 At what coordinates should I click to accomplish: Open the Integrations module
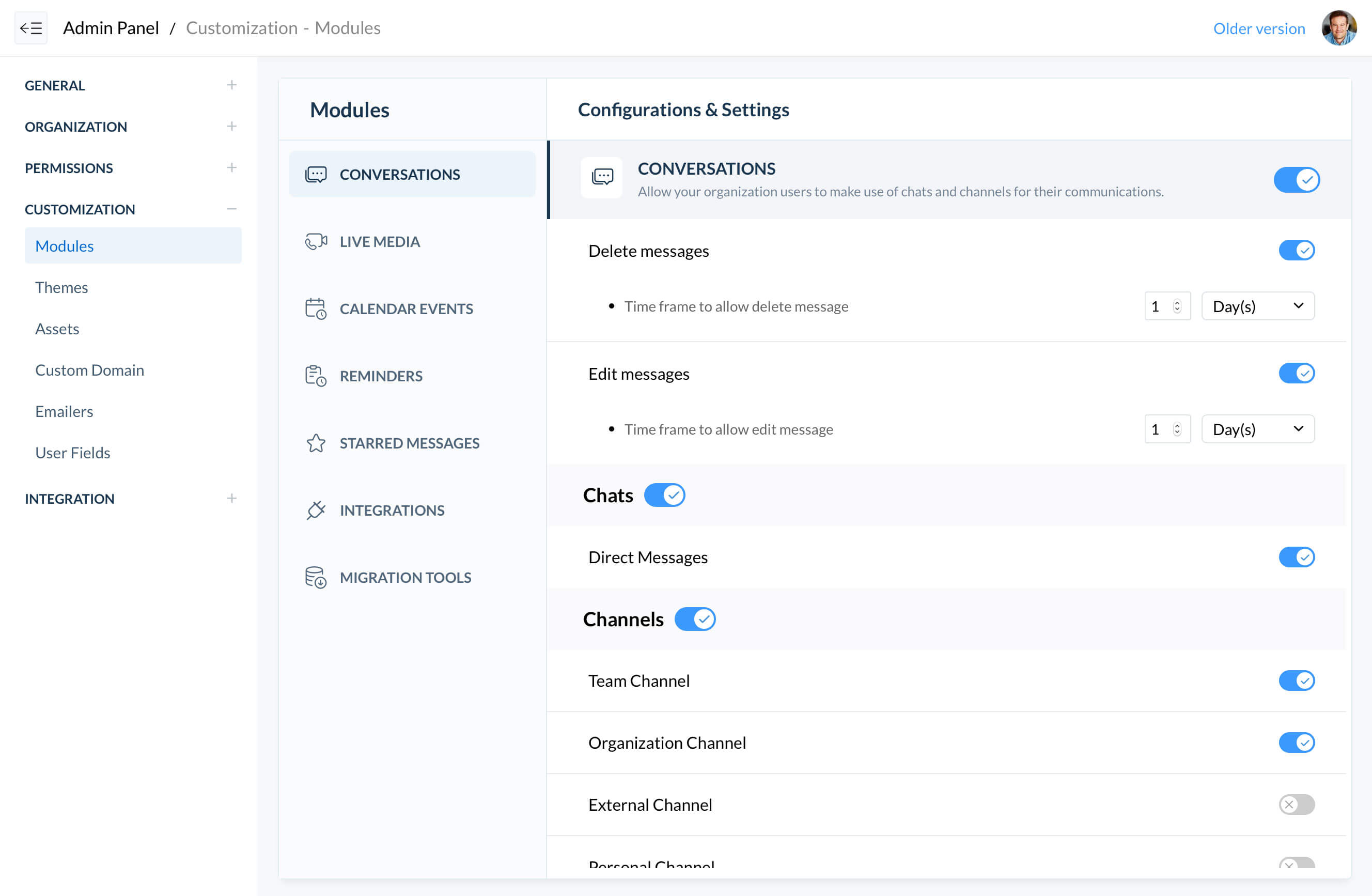click(x=393, y=509)
